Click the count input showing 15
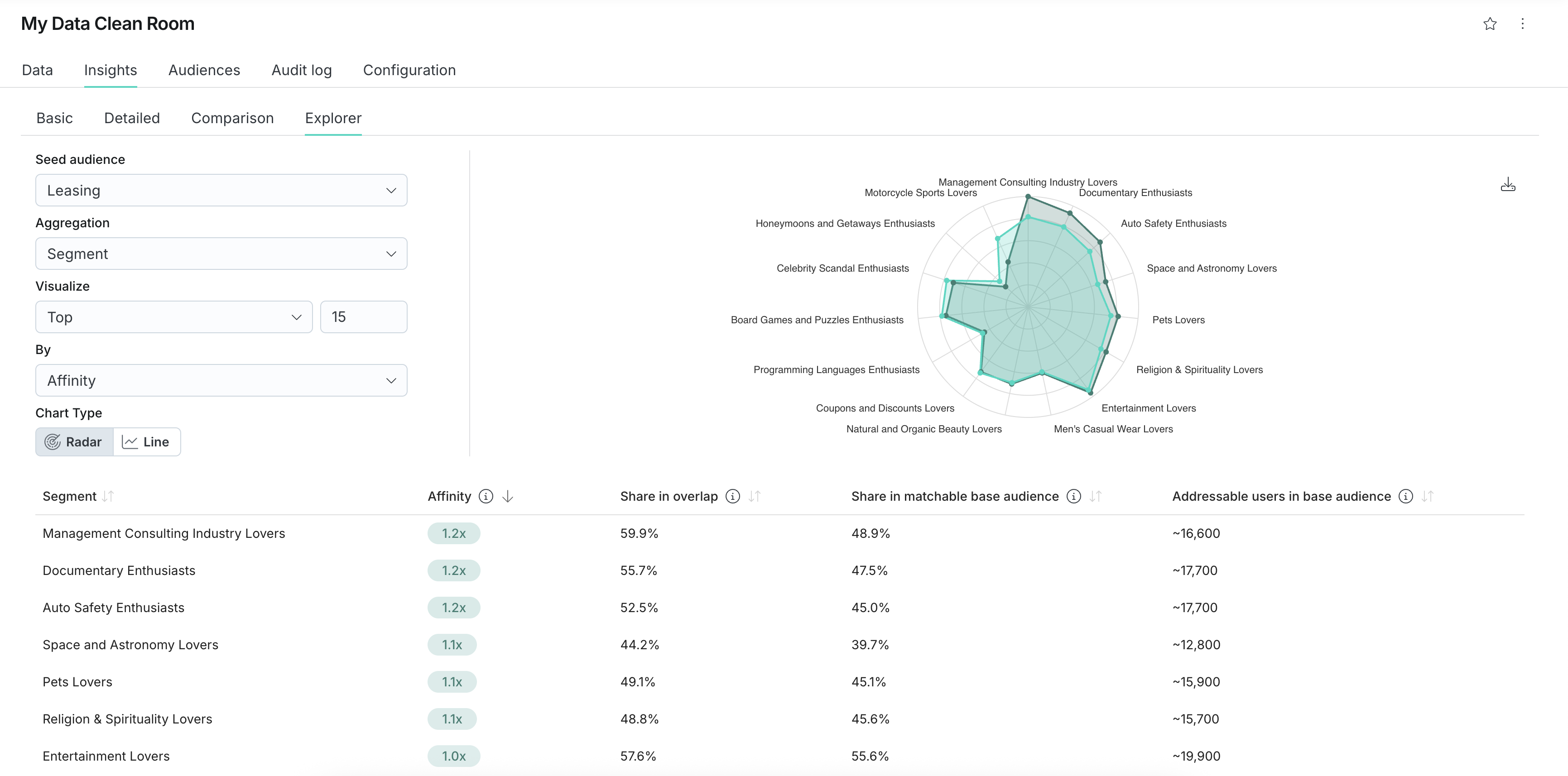This screenshot has height=776, width=1568. pos(363,316)
